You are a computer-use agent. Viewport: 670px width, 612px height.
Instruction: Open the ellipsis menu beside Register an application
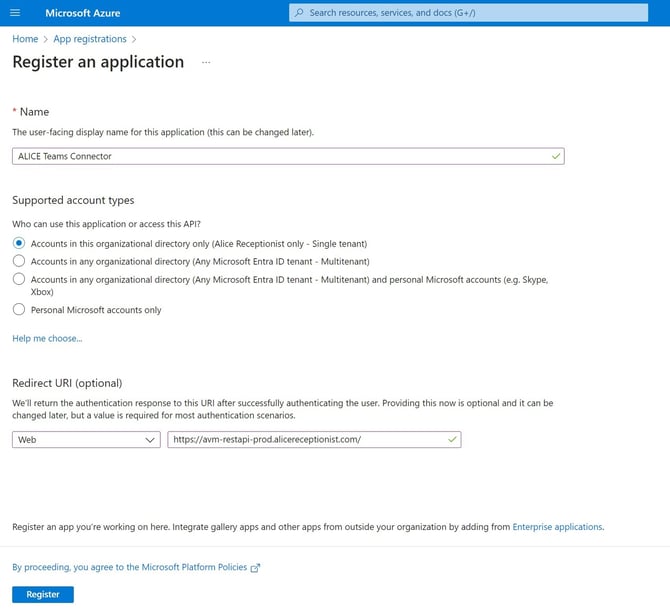pos(206,62)
